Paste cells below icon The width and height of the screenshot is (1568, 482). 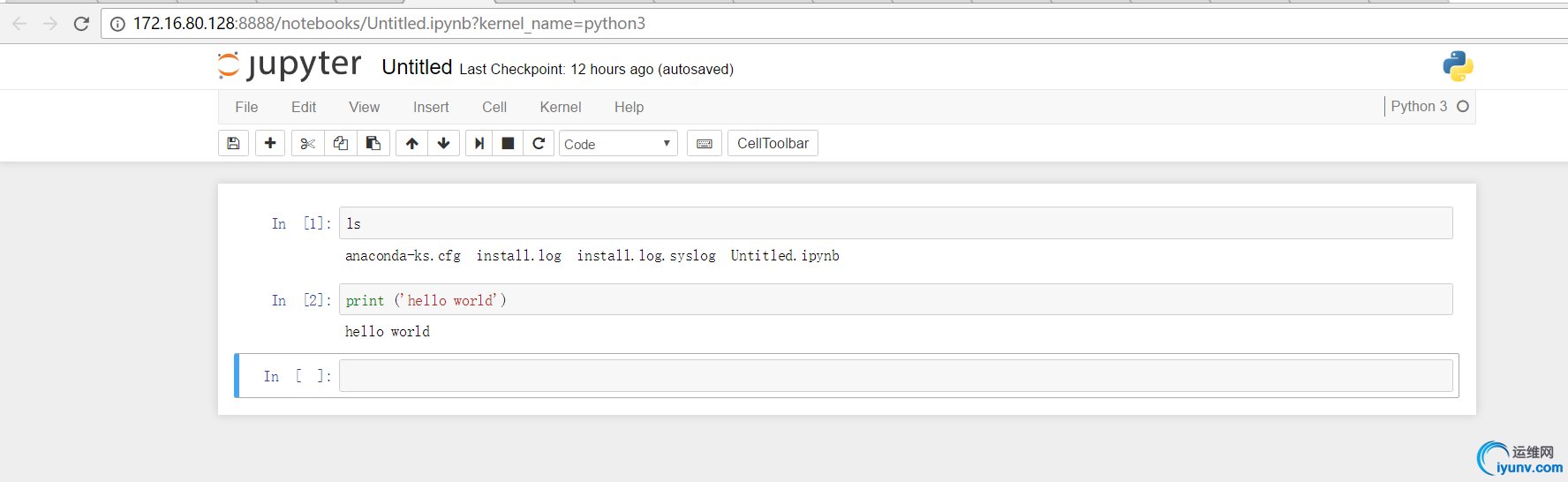373,143
